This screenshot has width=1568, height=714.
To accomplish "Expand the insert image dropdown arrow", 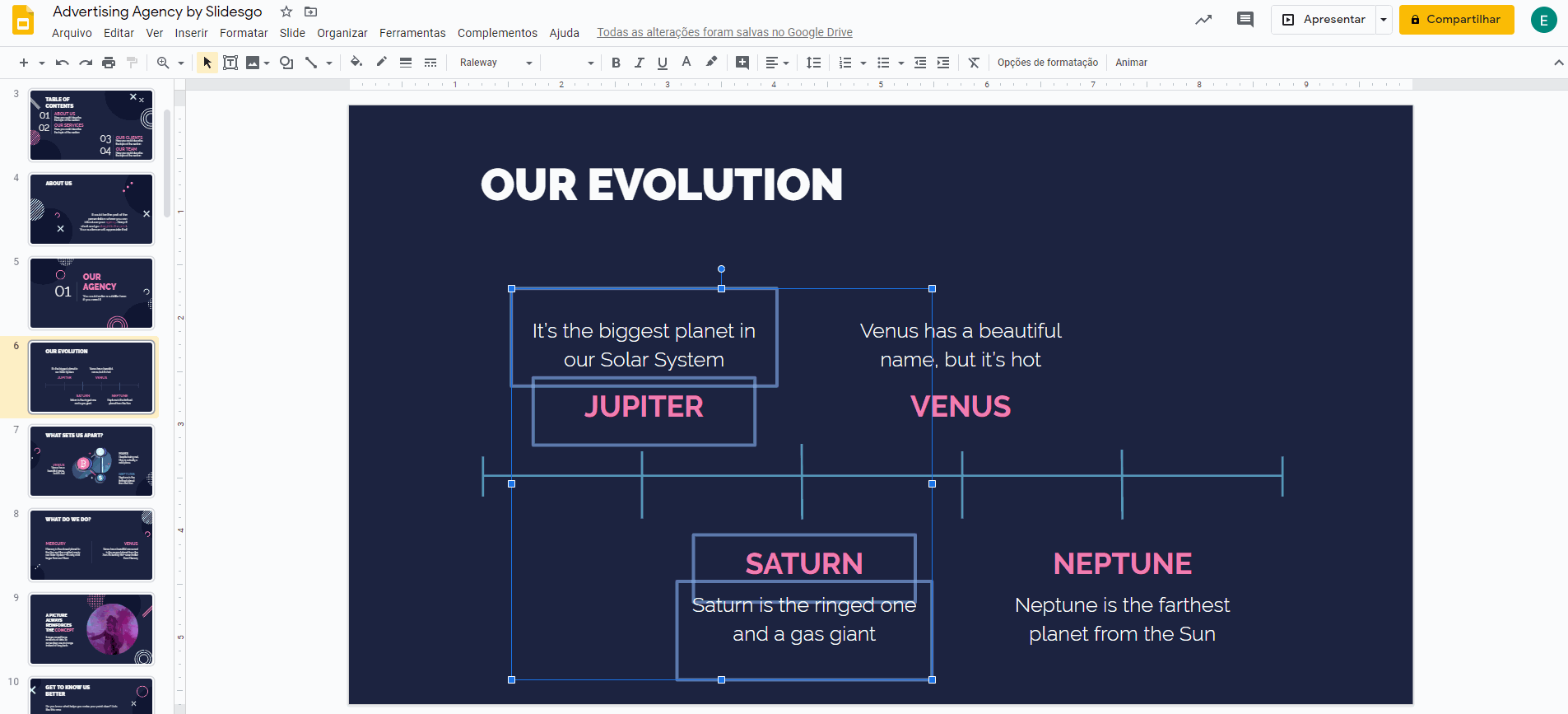I will (267, 63).
